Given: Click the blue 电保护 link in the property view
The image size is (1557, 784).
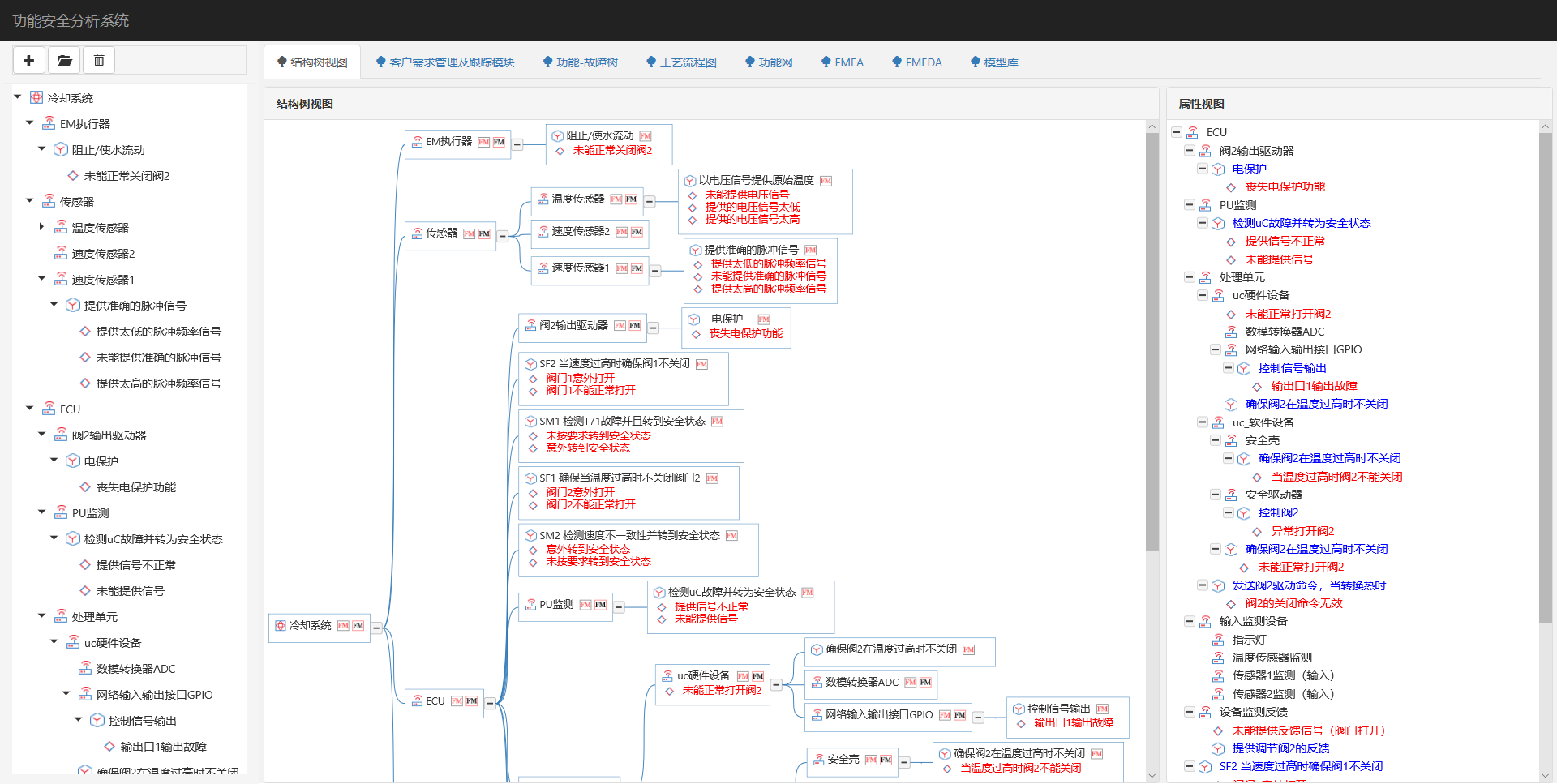Looking at the screenshot, I should [x=1249, y=169].
